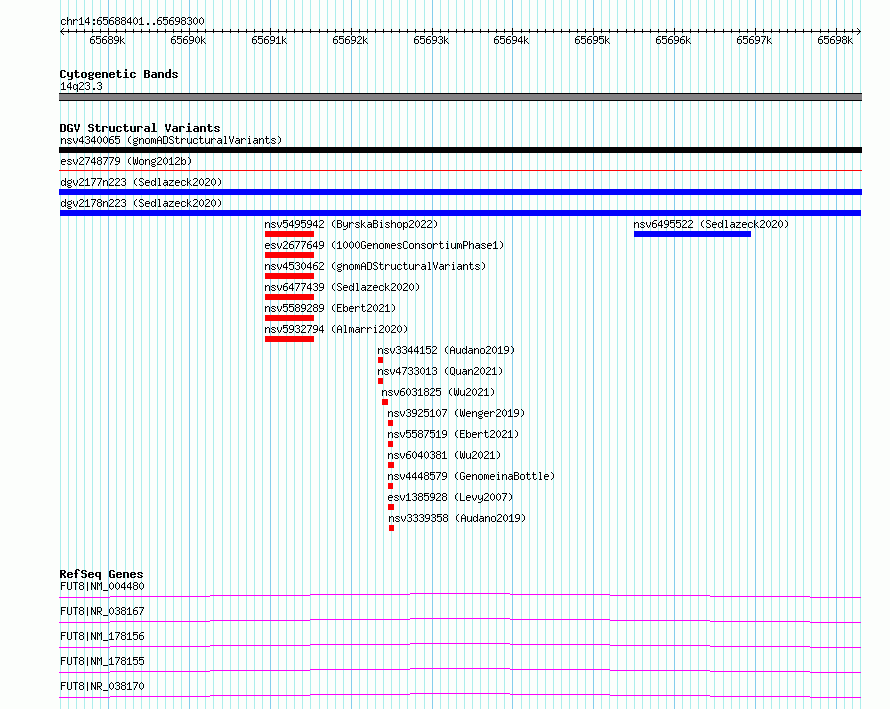Click the small red esv1385928 marker
This screenshot has height=709, width=890.
(391, 507)
